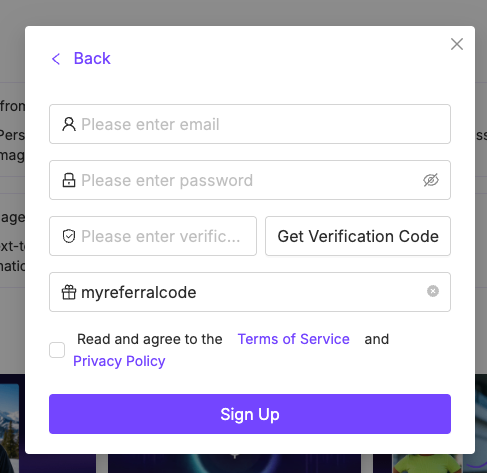Click the 'Read and agree to the' label

(x=150, y=339)
